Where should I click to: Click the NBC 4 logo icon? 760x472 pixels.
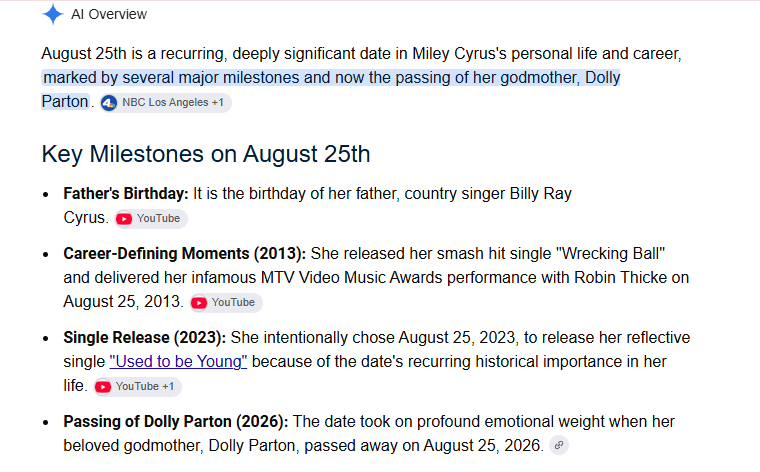click(x=109, y=103)
